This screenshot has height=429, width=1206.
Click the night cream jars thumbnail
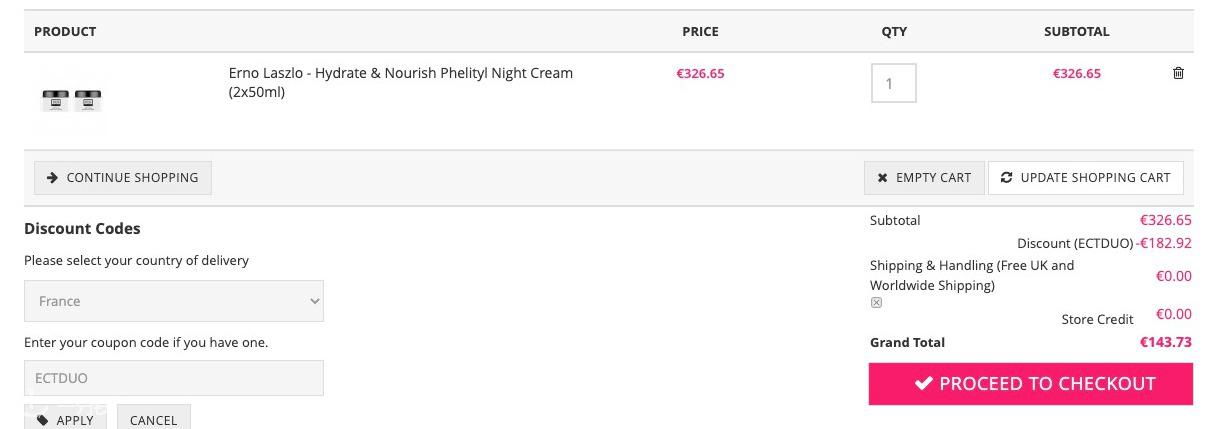(x=72, y=100)
